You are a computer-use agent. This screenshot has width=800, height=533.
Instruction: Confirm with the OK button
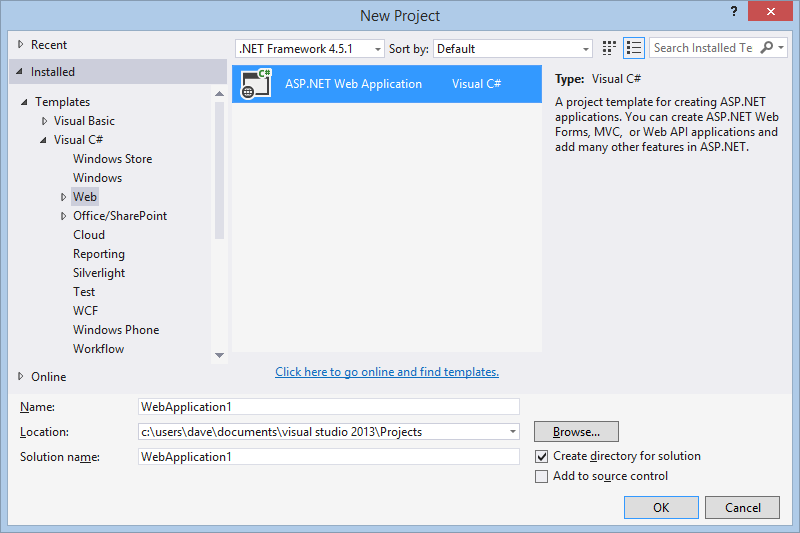(661, 507)
